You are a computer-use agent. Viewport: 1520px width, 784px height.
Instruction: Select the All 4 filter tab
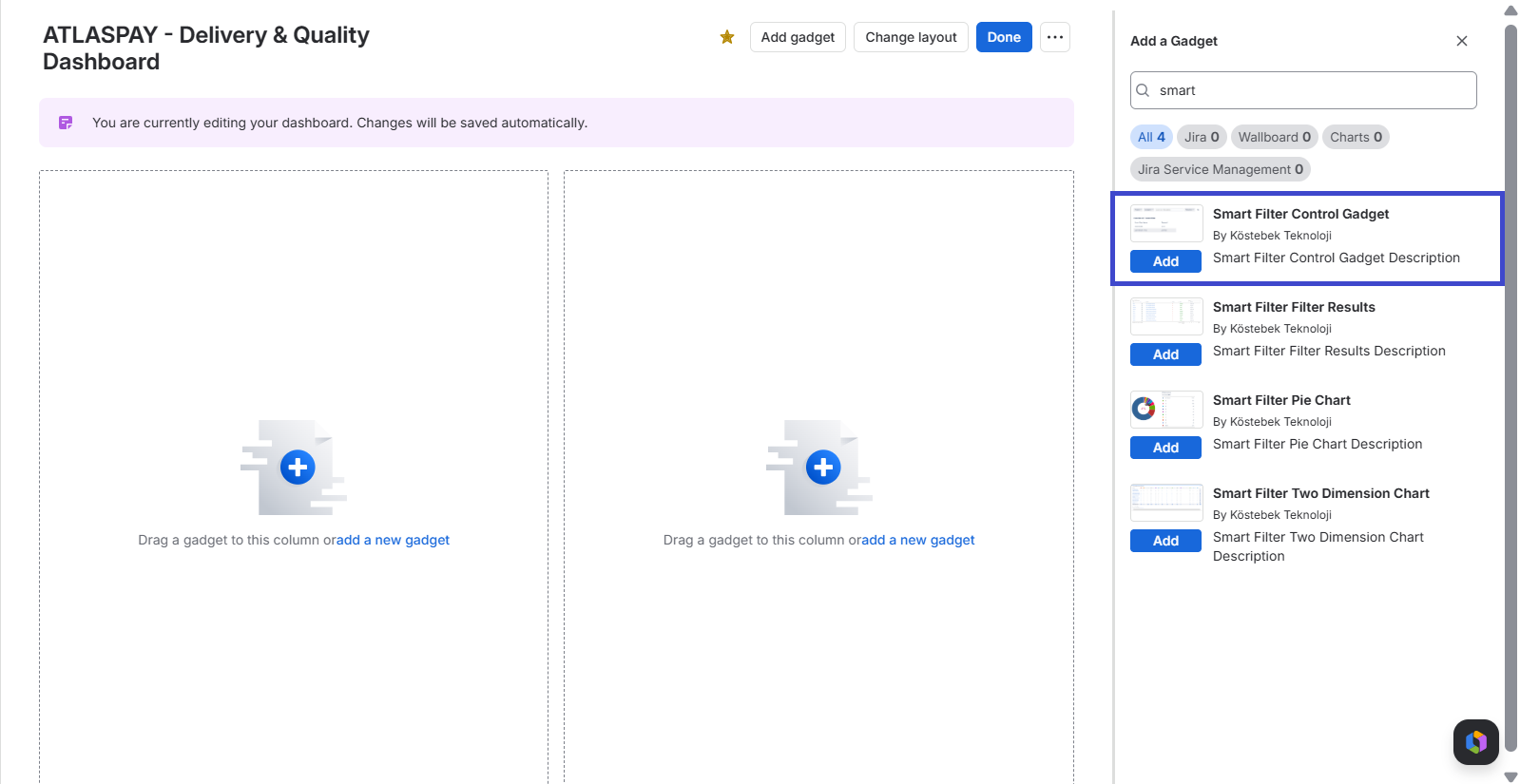[1151, 137]
